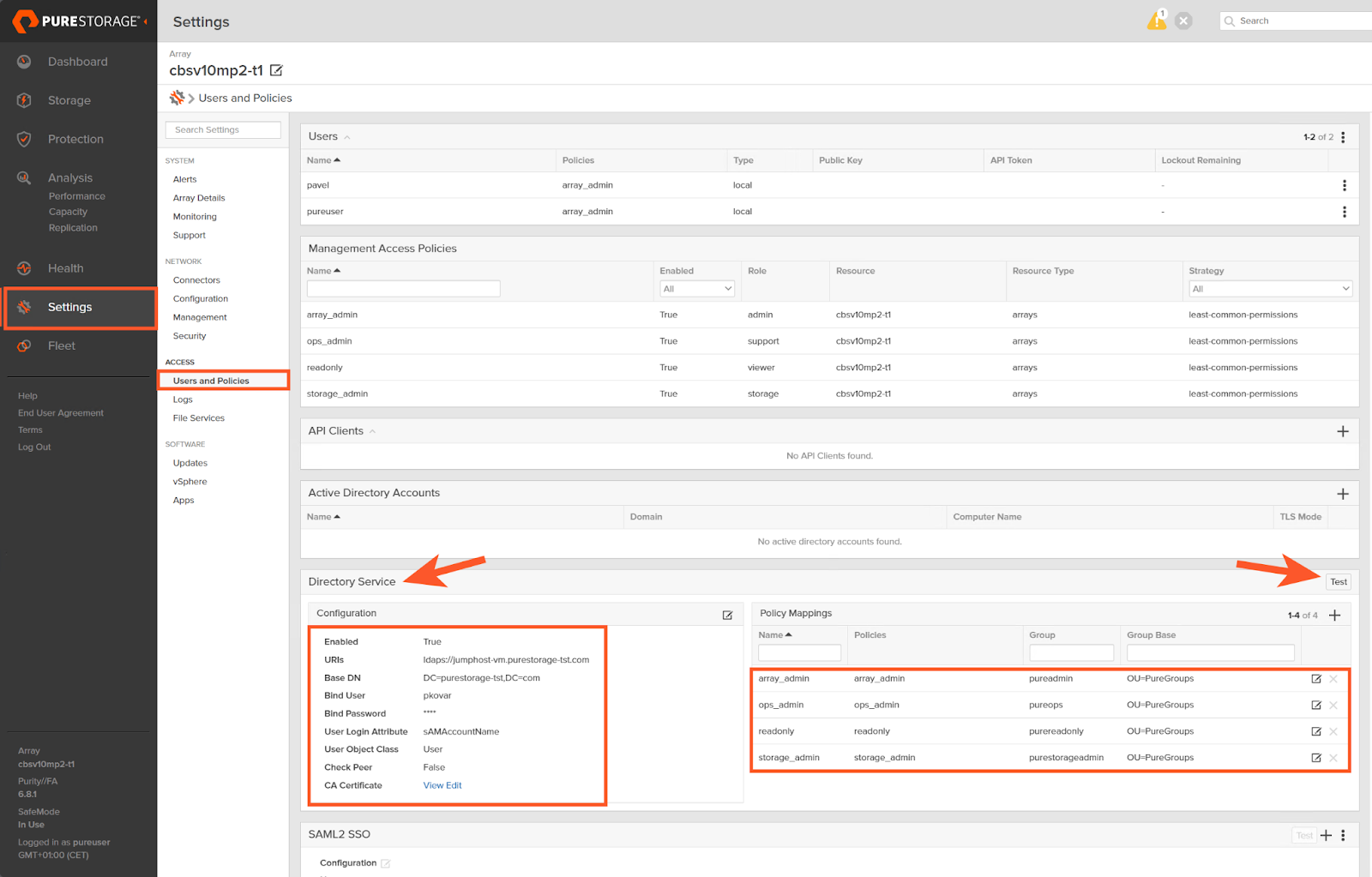Open options menu for user pavel
1372x877 pixels.
pos(1344,185)
